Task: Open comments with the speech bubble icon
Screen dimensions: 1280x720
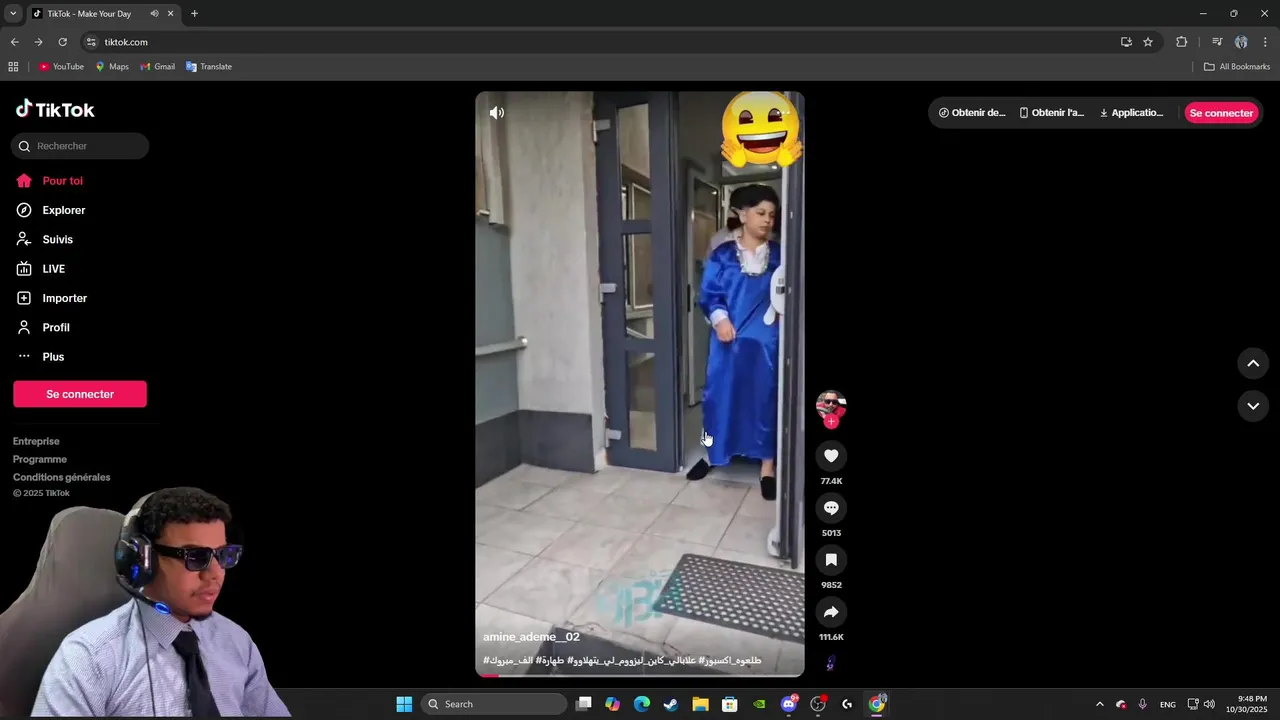Action: point(831,508)
